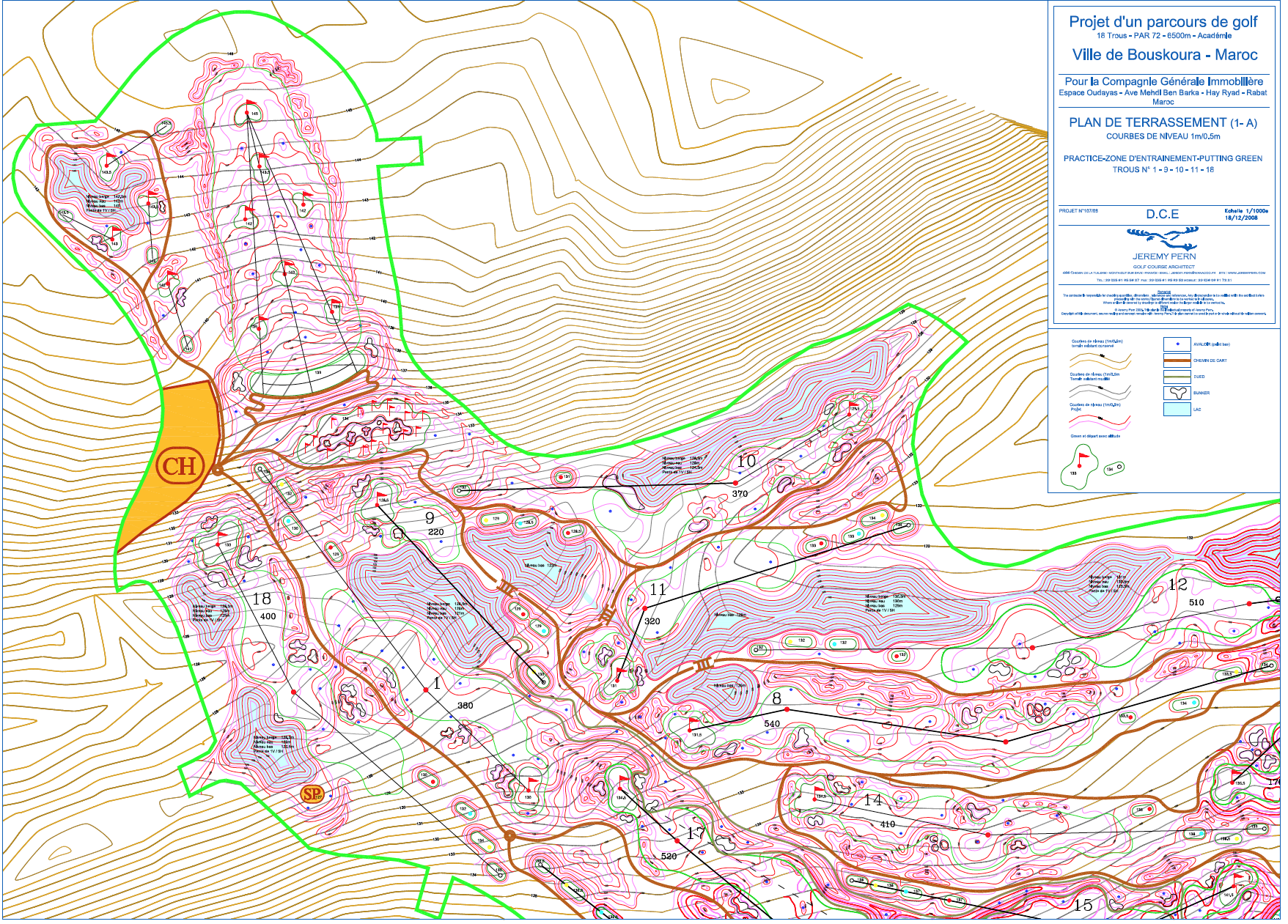Click 'PLAN DE TERRASSEMENT (1- A)' heading

click(1163, 122)
